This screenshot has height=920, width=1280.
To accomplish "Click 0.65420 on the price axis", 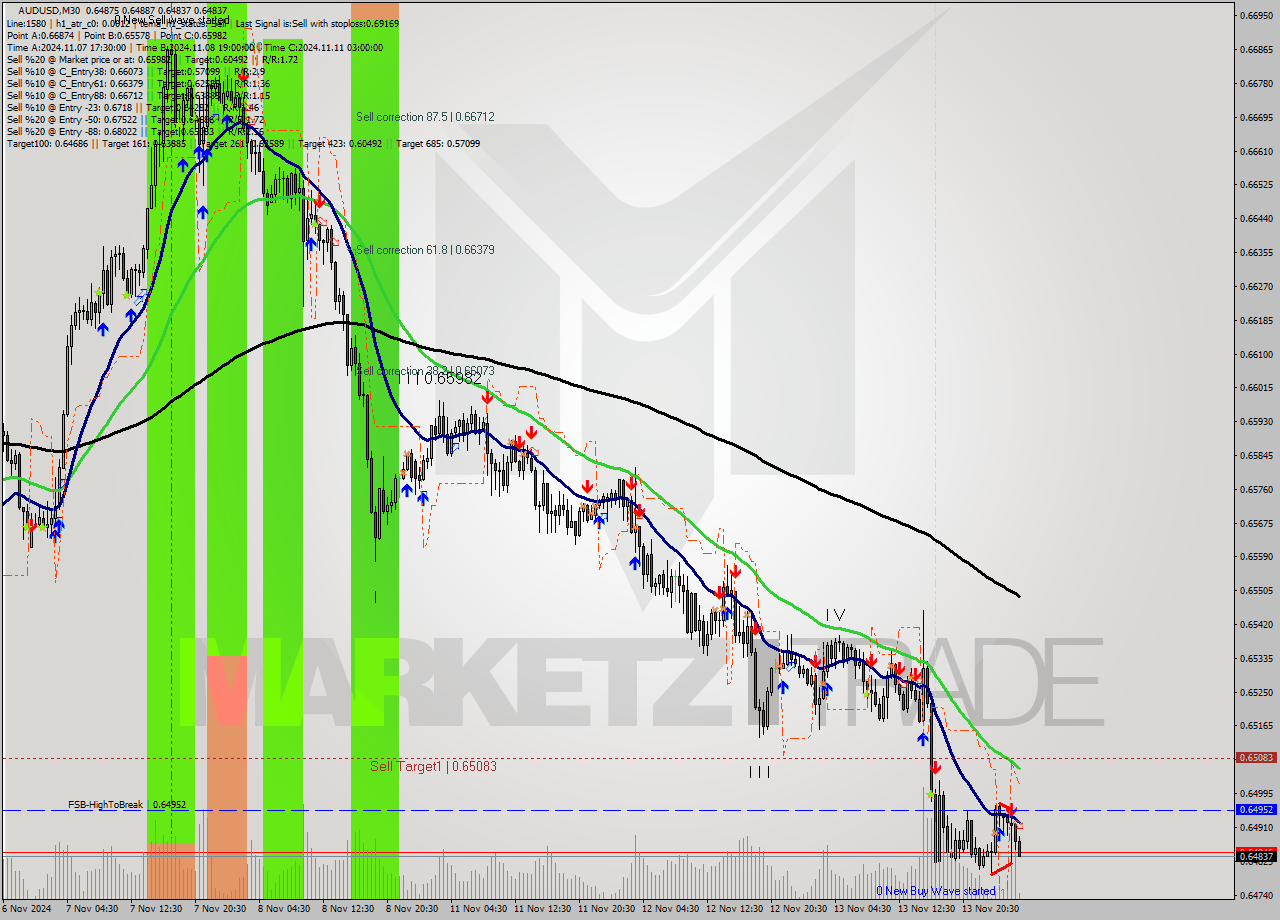I will click(1257, 624).
